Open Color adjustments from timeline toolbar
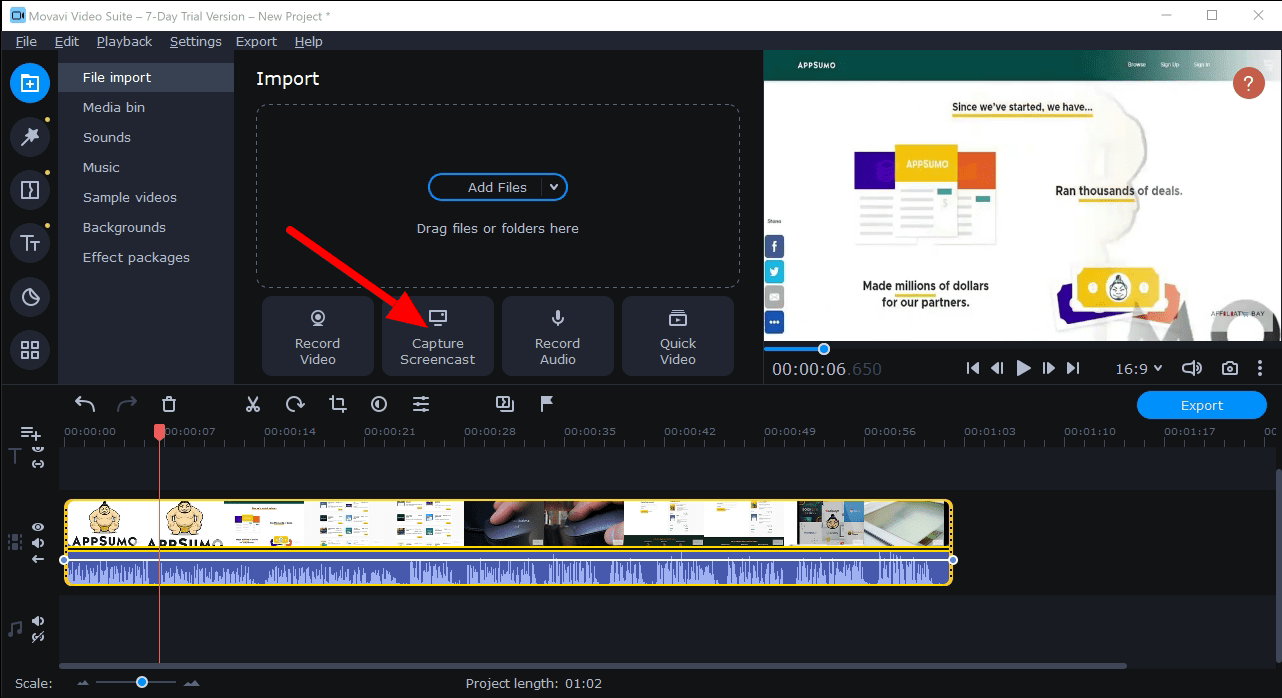 pos(379,404)
